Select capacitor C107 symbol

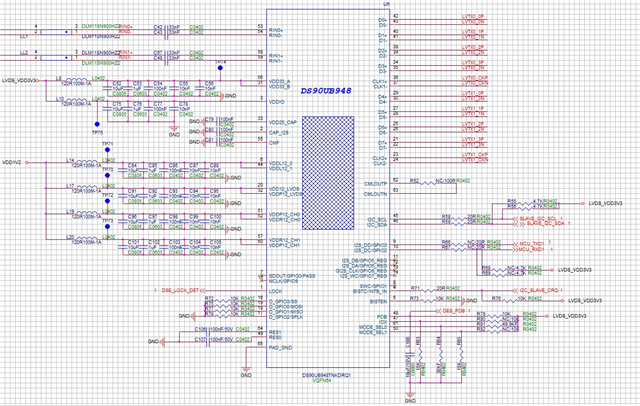tap(208, 342)
